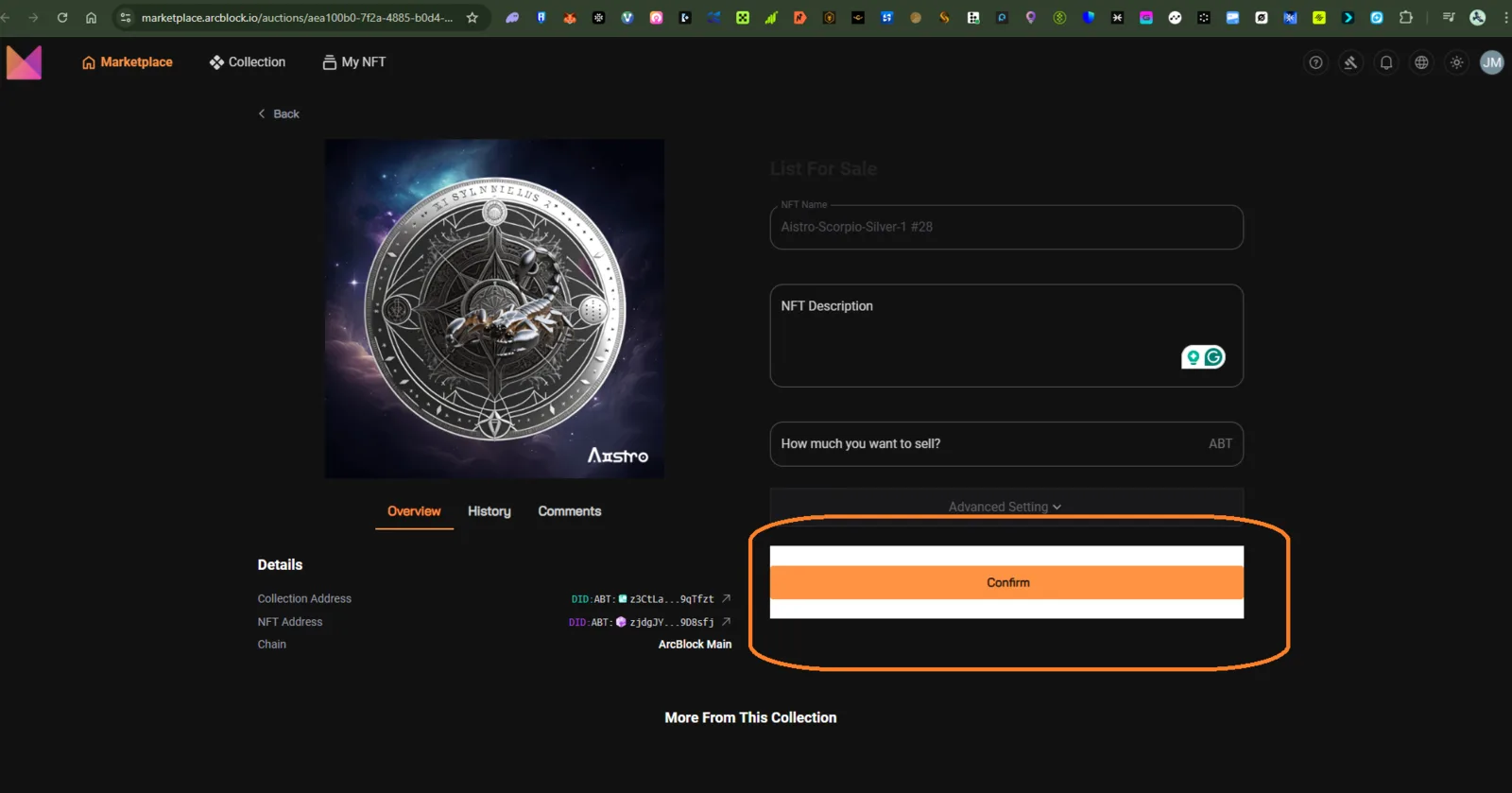This screenshot has width=1512, height=793.
Task: Select the Overview tab
Action: click(414, 511)
